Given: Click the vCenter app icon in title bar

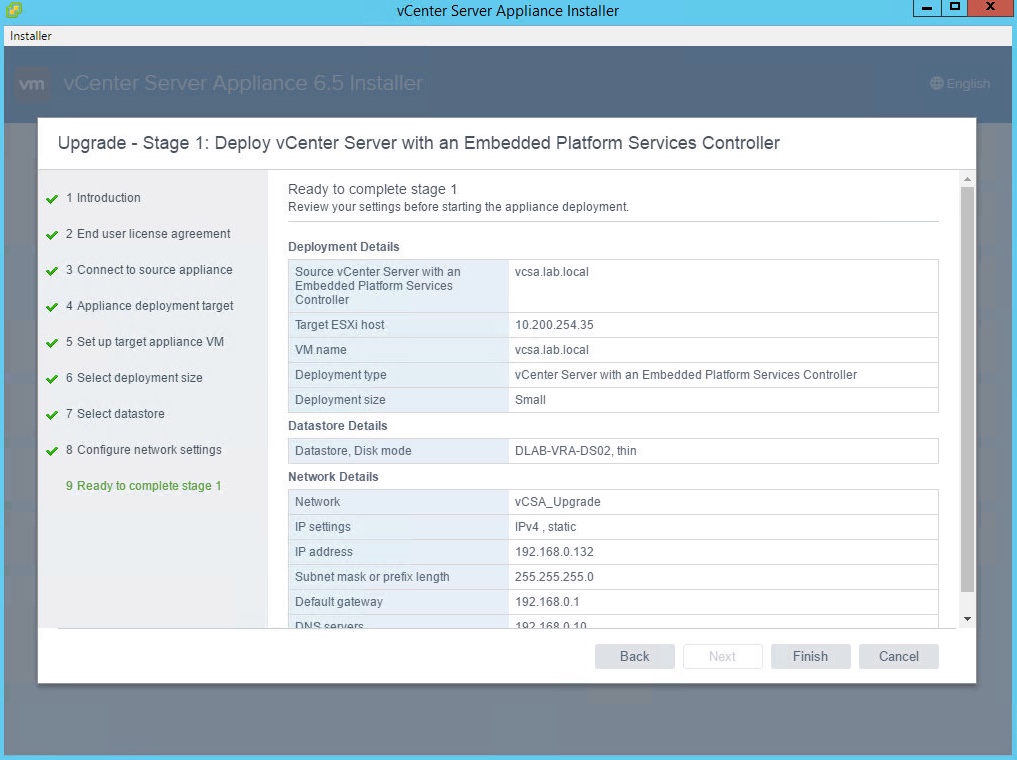Looking at the screenshot, I should [12, 11].
